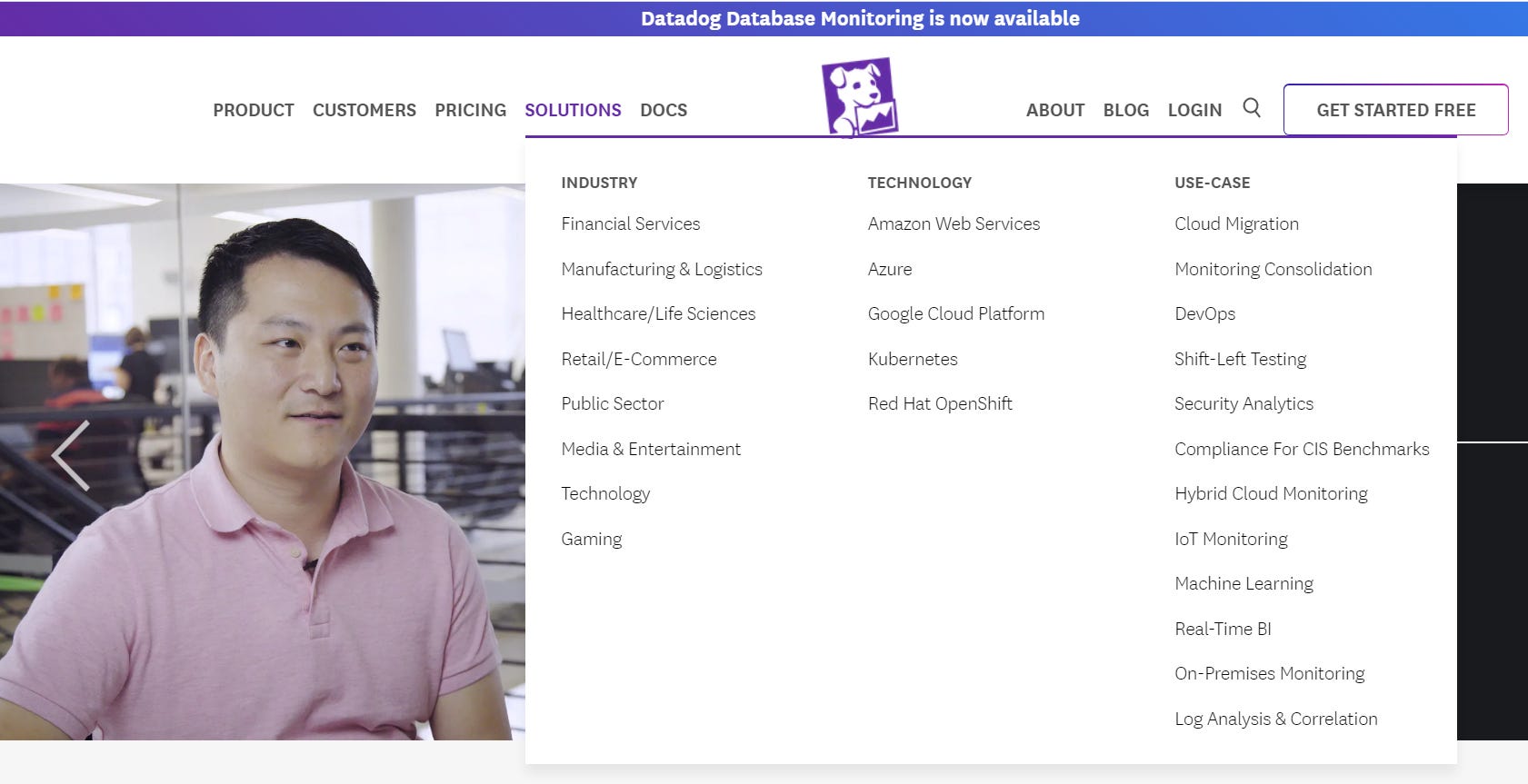
Task: Click Get Started Free button
Action: [1396, 110]
